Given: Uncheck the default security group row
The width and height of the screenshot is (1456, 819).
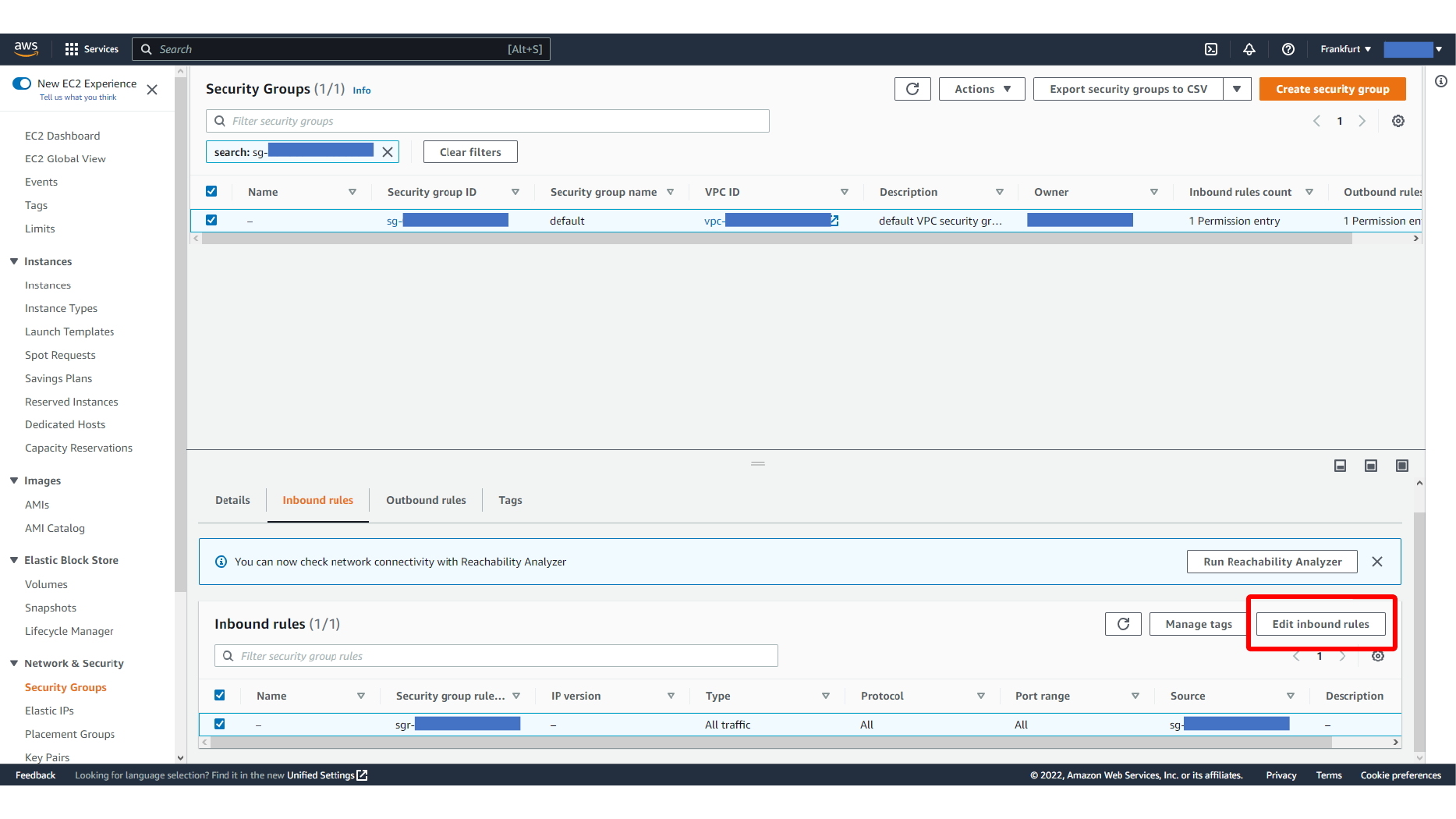Looking at the screenshot, I should point(211,220).
